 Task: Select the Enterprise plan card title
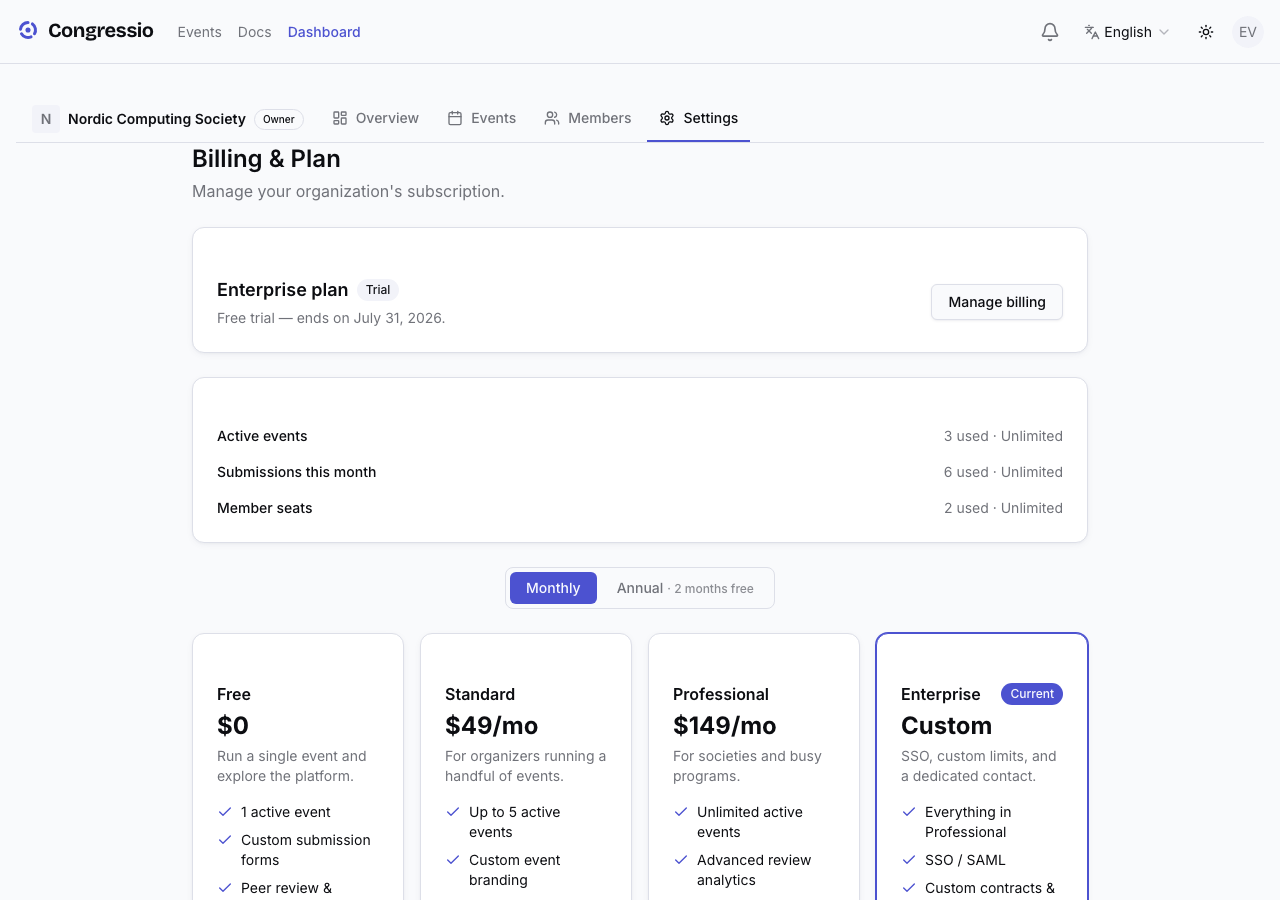[941, 694]
